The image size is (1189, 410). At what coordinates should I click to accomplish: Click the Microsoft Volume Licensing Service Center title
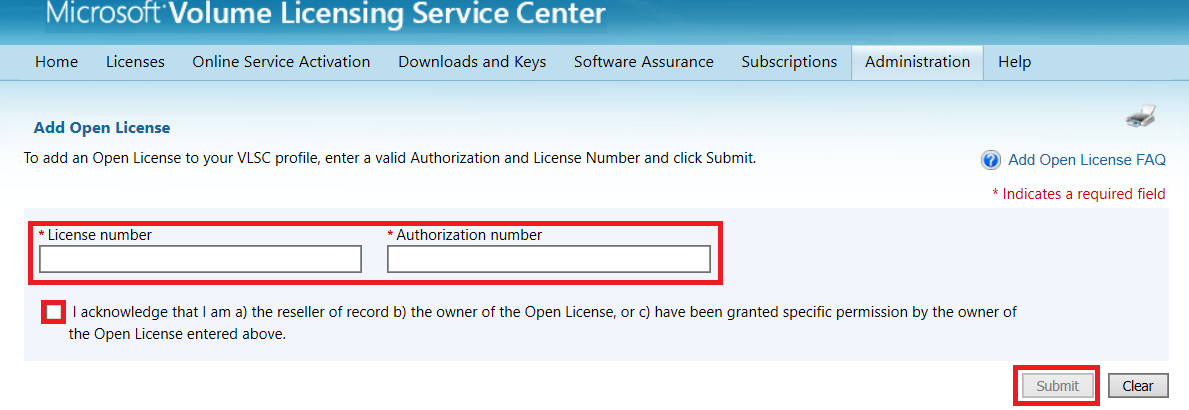325,13
